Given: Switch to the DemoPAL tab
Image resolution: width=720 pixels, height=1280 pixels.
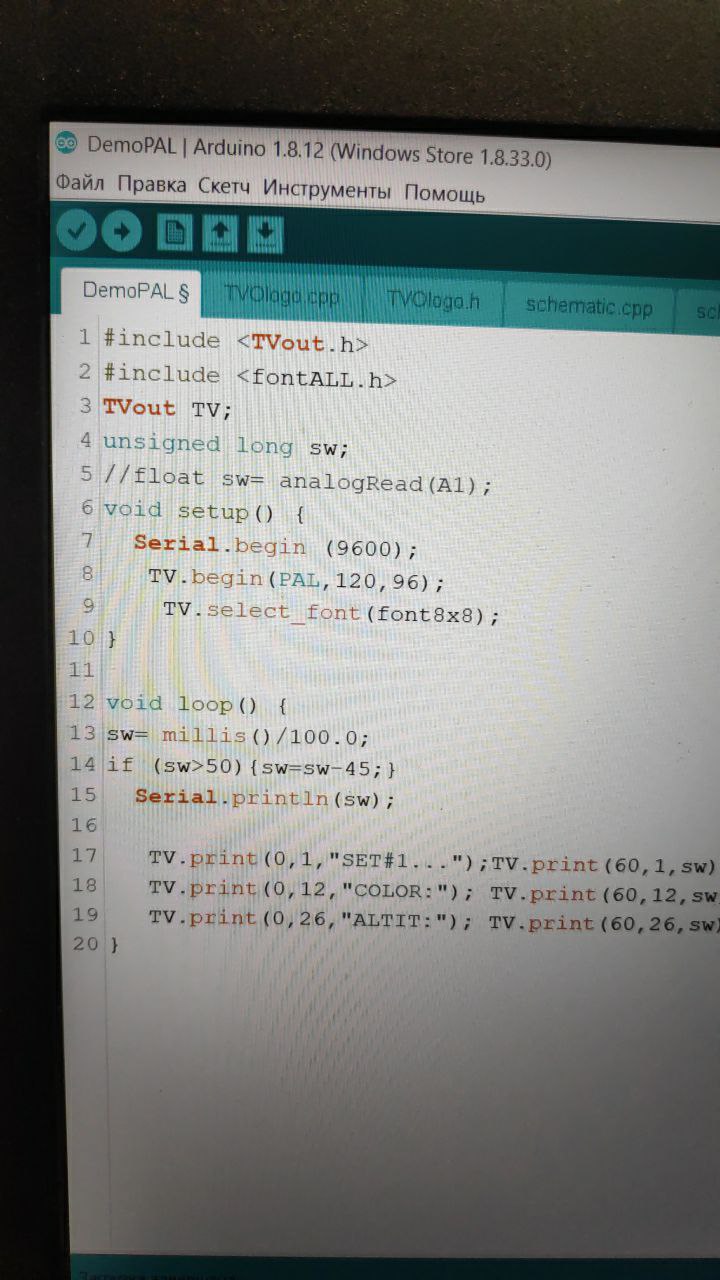Looking at the screenshot, I should click(x=131, y=291).
